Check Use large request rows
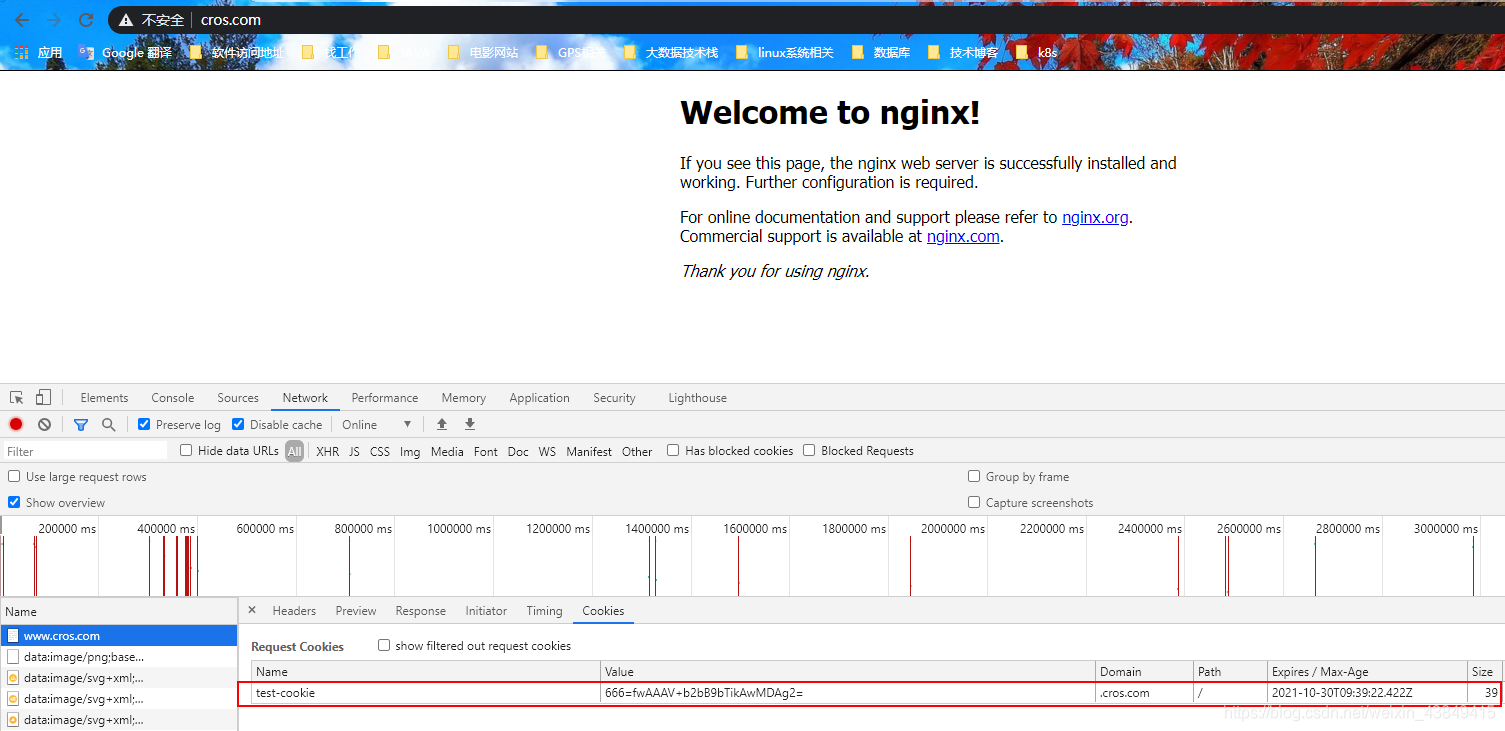The image size is (1505, 731). tap(14, 476)
